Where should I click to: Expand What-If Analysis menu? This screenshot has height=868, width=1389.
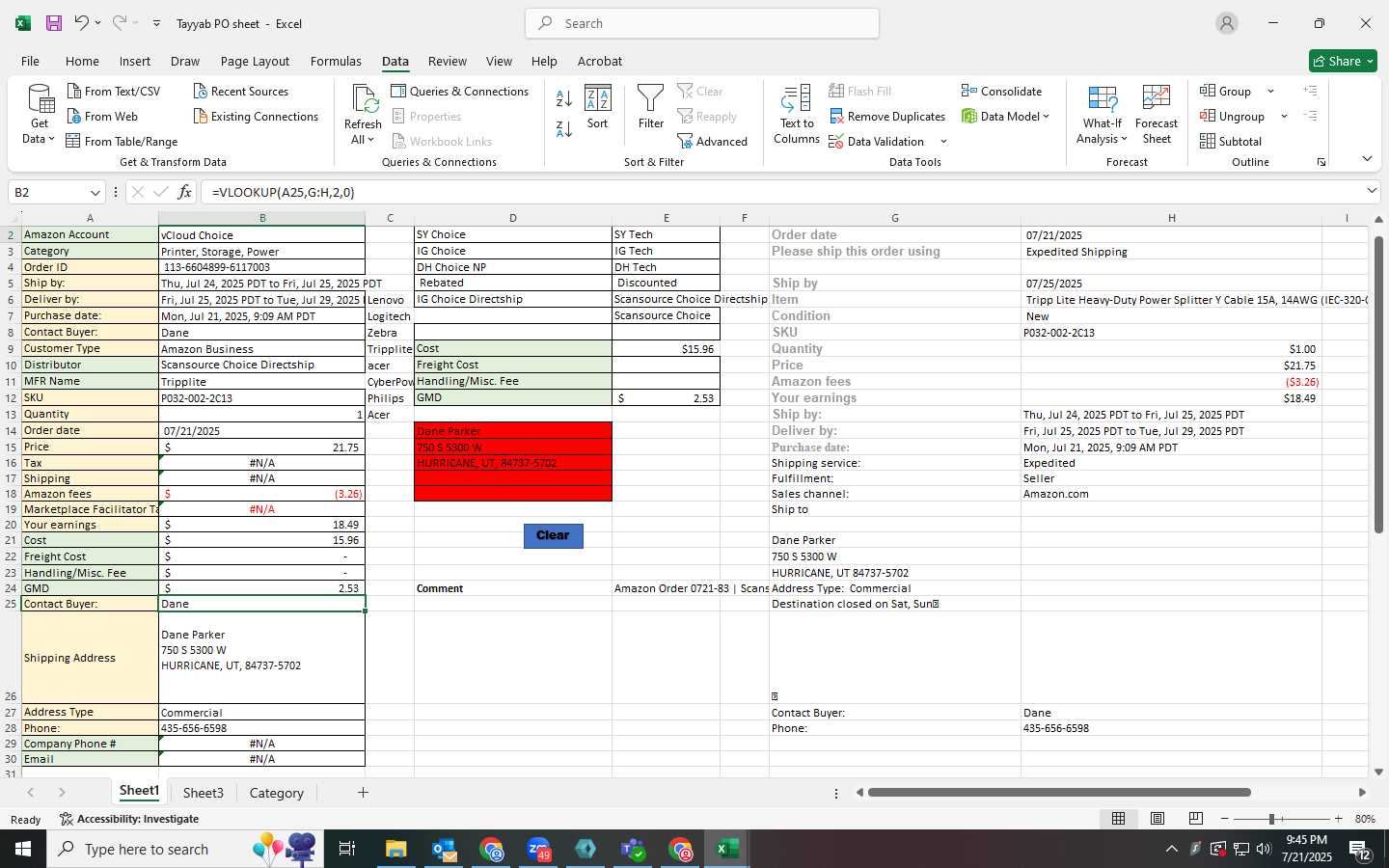pyautogui.click(x=1103, y=114)
